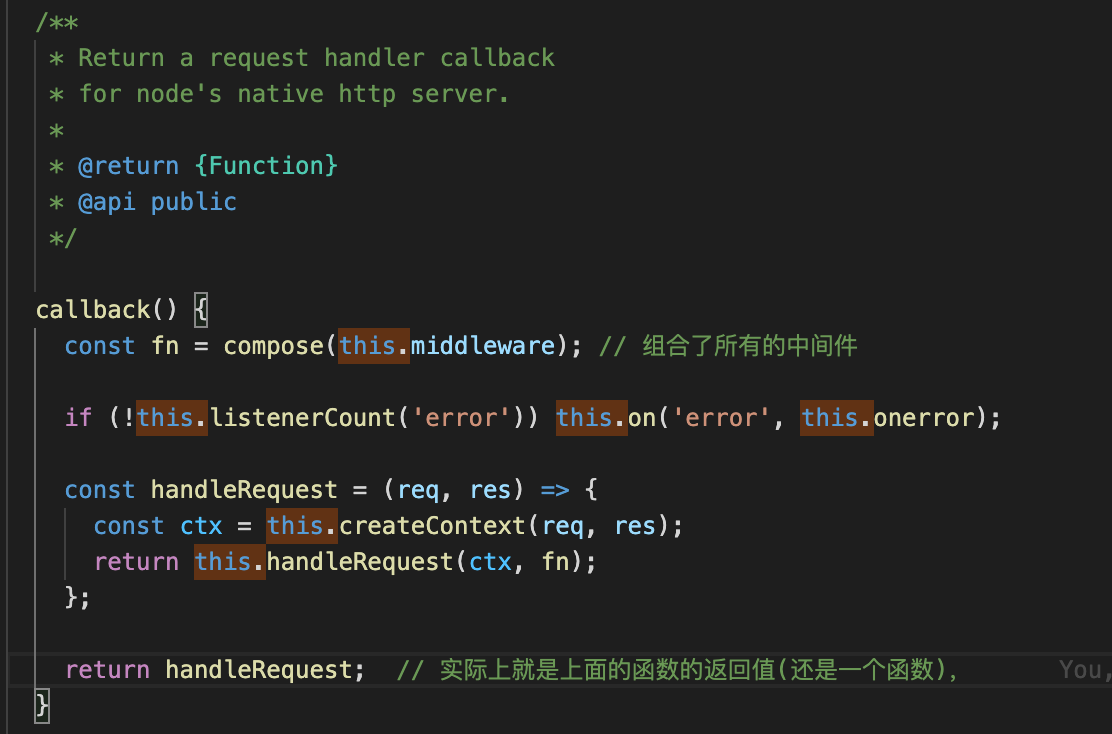Click the createContext method call
Image resolution: width=1112 pixels, height=734 pixels.
click(432, 526)
